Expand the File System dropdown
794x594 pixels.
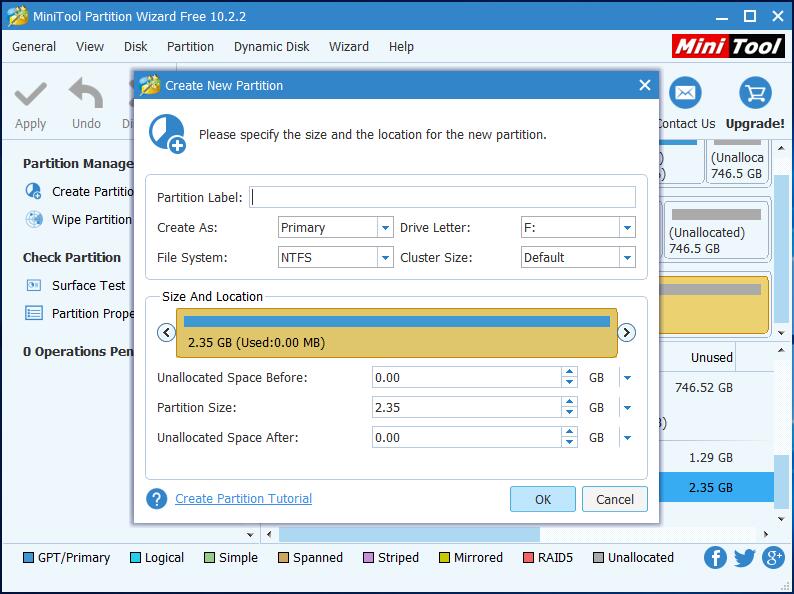click(x=385, y=258)
